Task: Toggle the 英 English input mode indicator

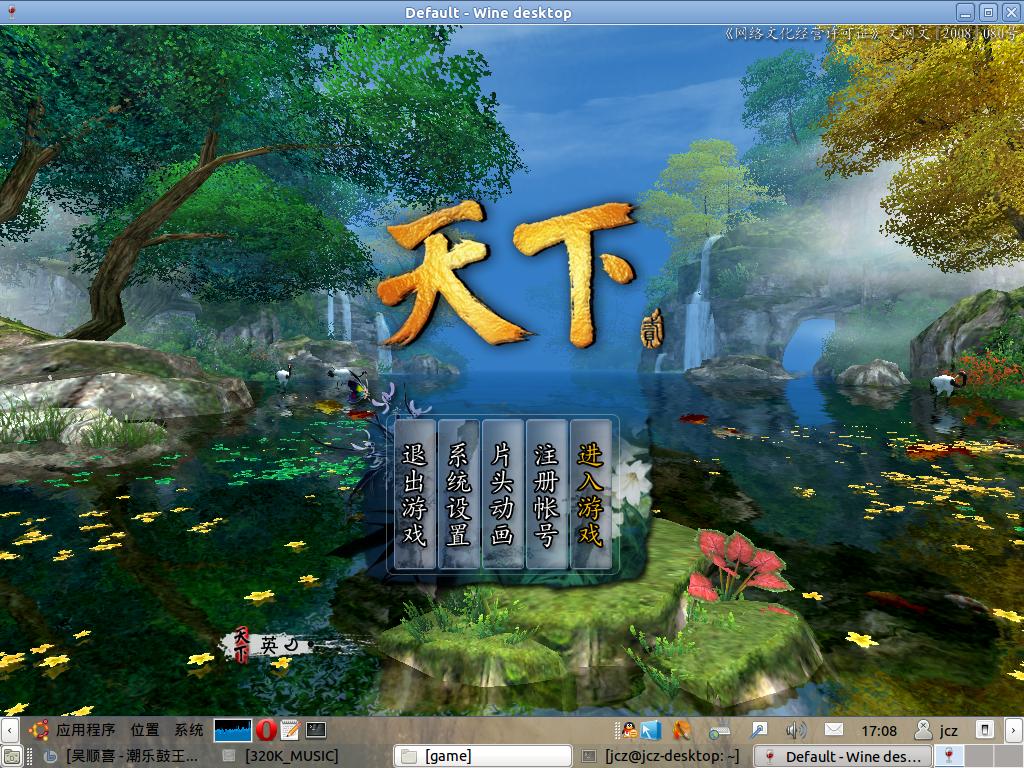Action: 269,645
